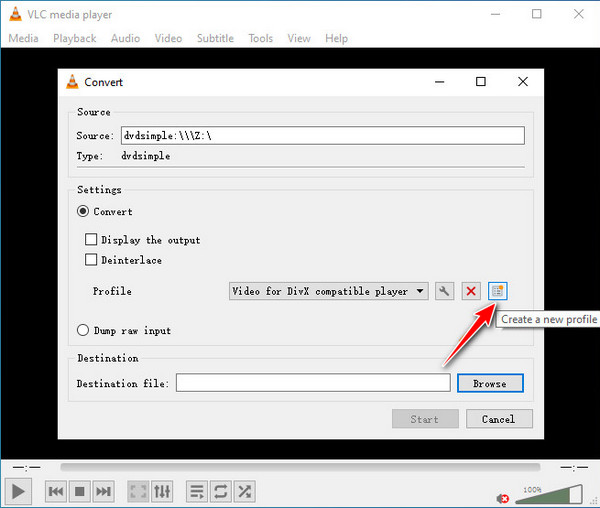Maximize the VLC main window
The width and height of the screenshot is (600, 508).
coord(537,14)
